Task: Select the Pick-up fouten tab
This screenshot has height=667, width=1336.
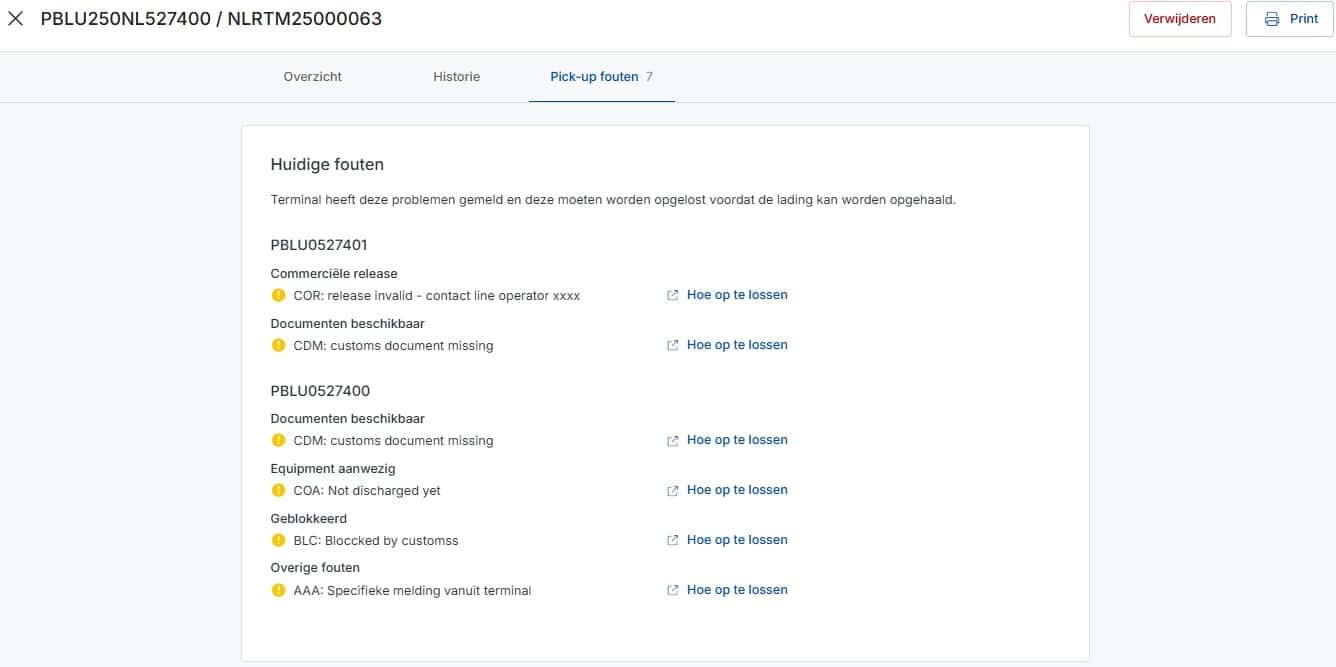Action: click(x=594, y=76)
